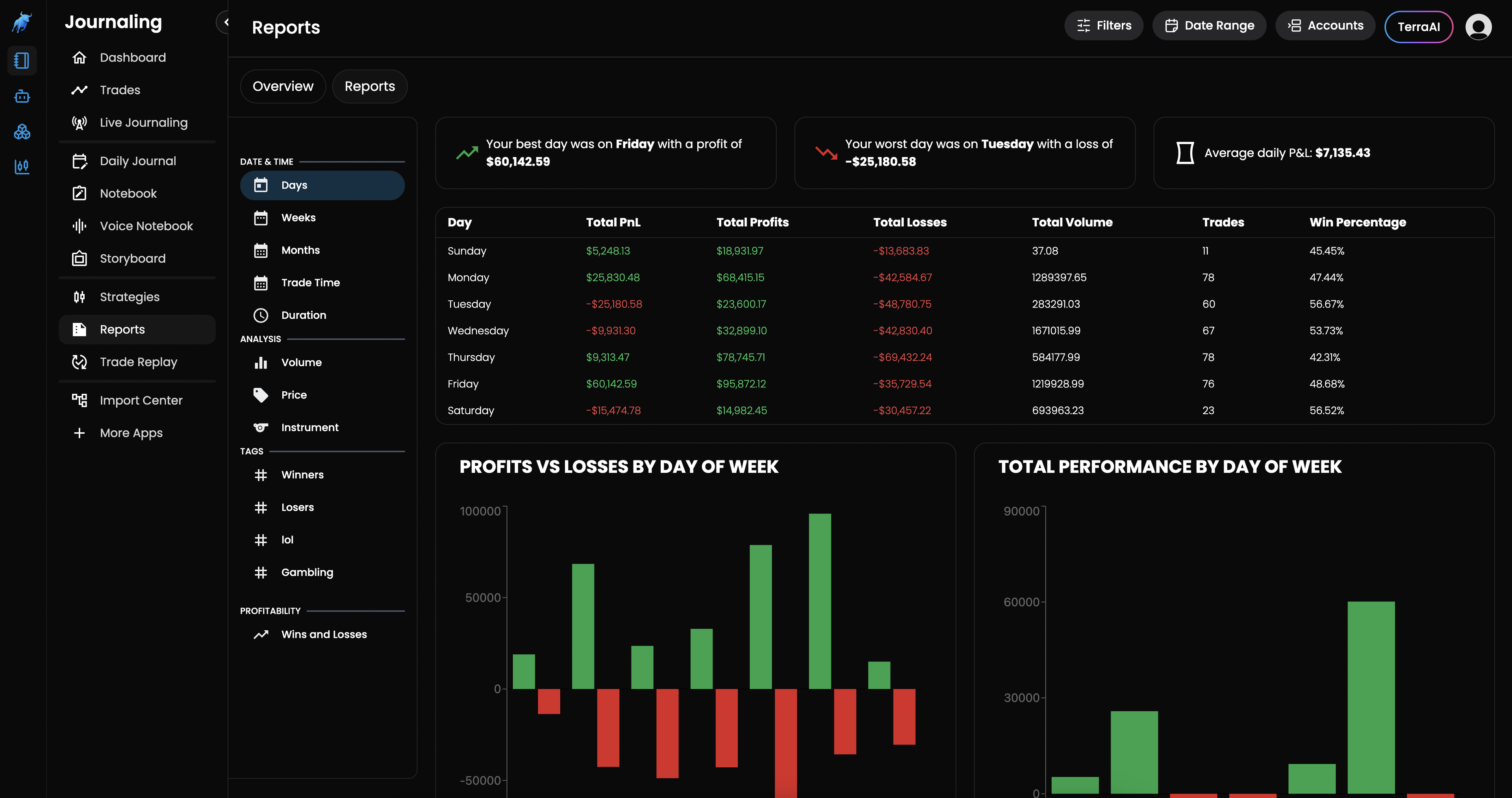The image size is (1512, 798).
Task: Select the Gambling tag report
Action: pos(307,572)
